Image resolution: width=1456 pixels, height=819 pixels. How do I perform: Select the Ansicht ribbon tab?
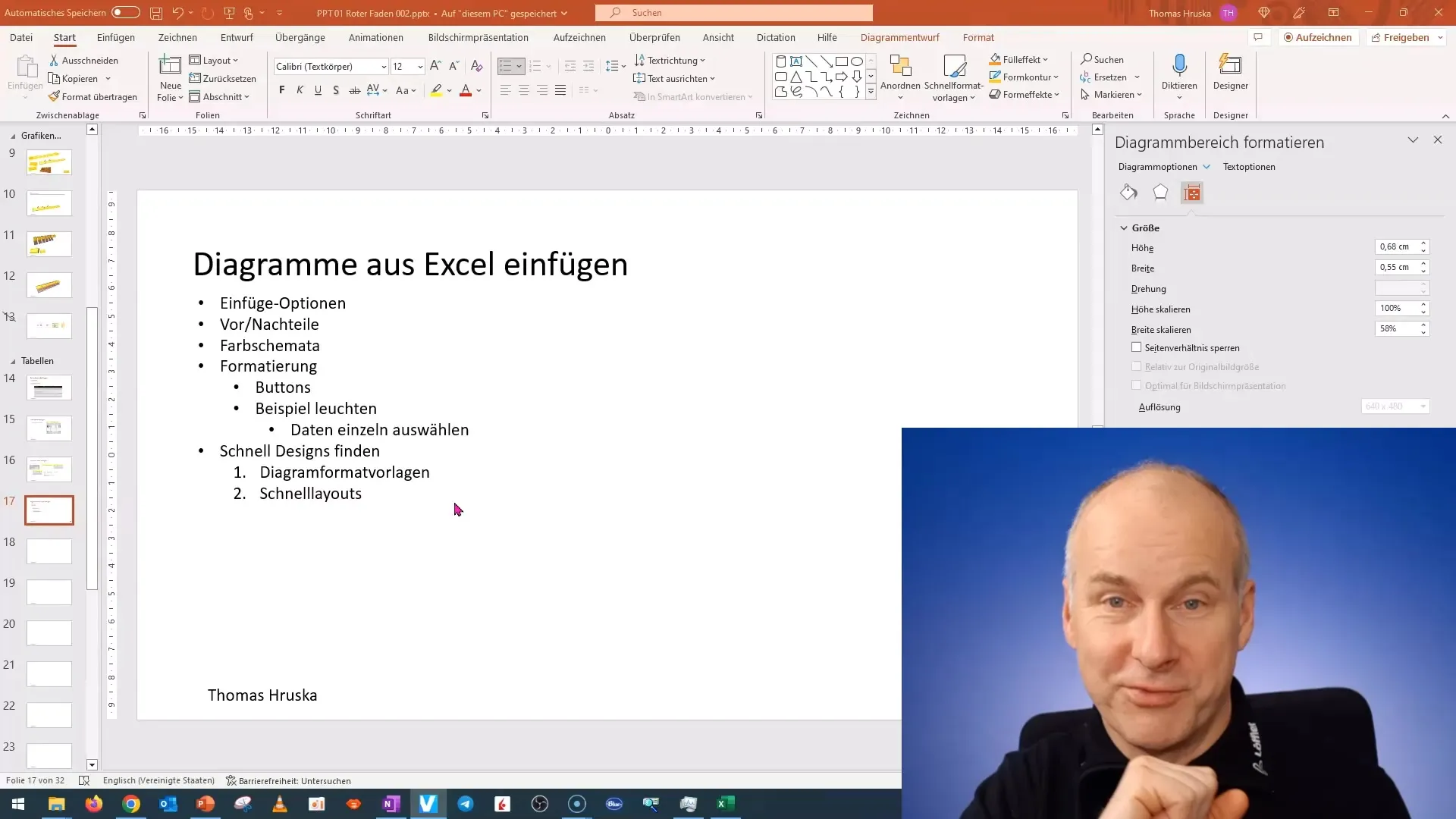pos(718,37)
